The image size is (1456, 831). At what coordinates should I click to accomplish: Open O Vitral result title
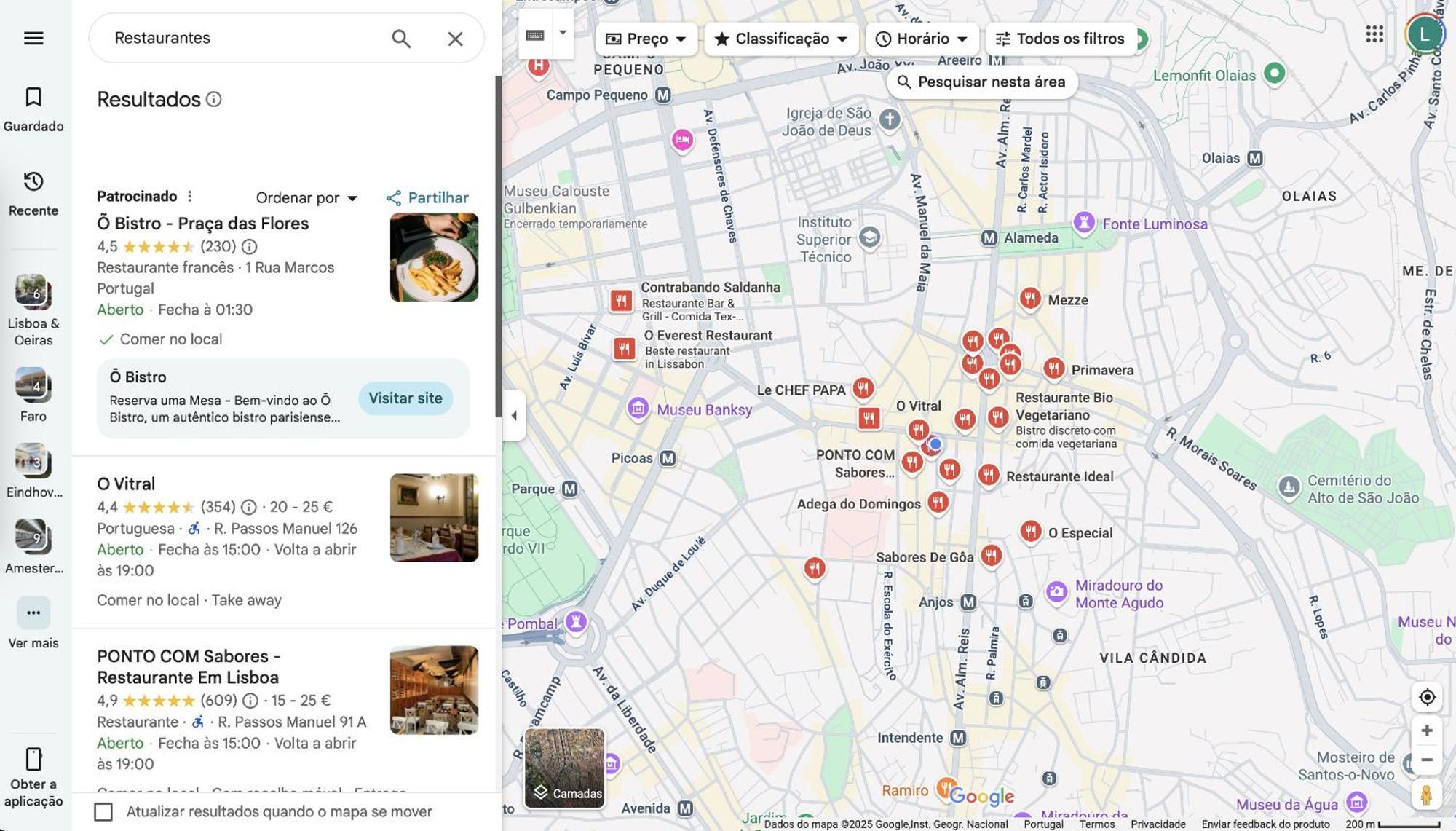click(x=126, y=484)
